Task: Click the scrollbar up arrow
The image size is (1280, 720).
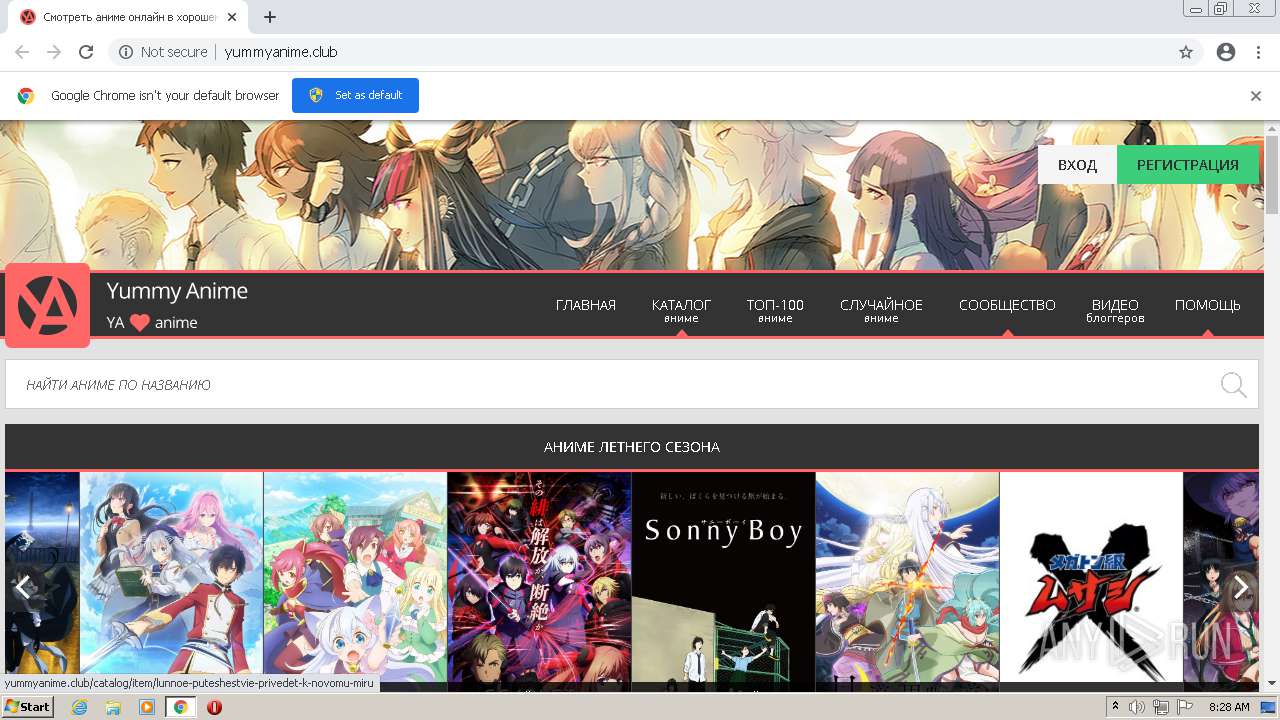Action: (x=1271, y=128)
